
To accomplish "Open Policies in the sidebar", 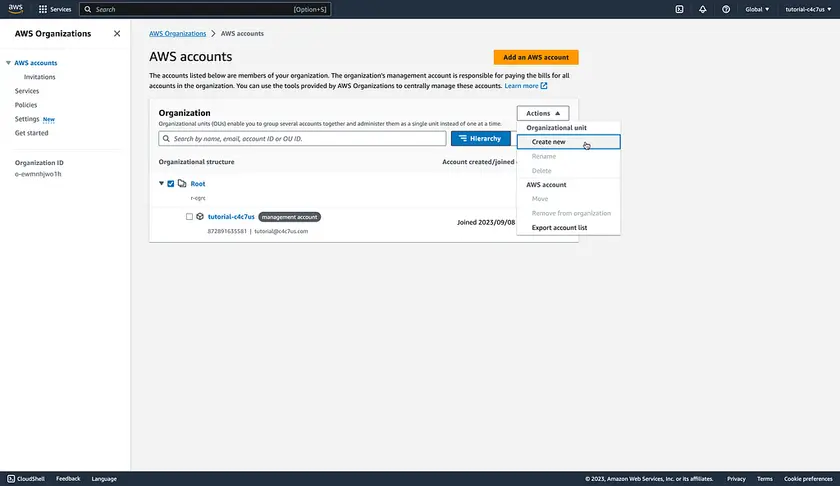I will (26, 104).
